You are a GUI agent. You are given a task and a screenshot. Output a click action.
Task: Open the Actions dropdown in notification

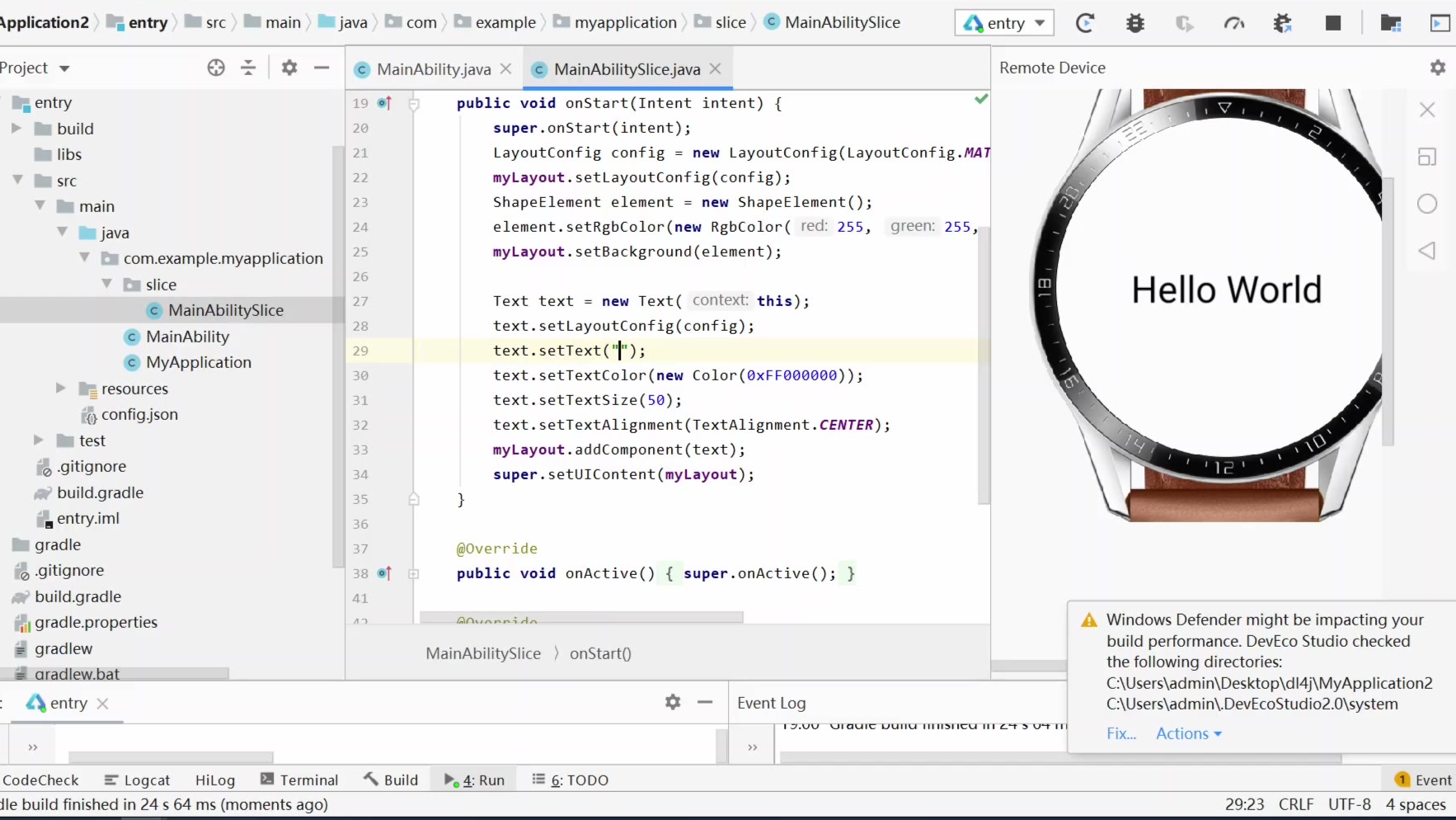point(1188,733)
